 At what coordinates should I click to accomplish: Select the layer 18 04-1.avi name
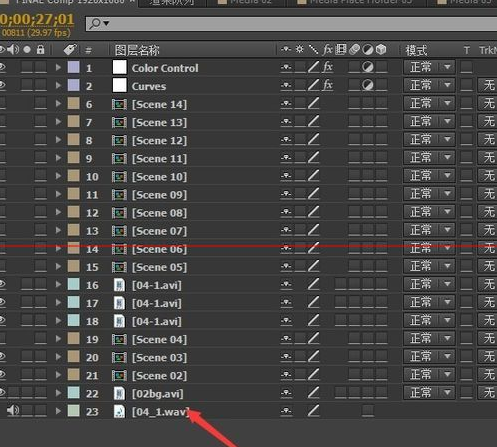pyautogui.click(x=157, y=321)
